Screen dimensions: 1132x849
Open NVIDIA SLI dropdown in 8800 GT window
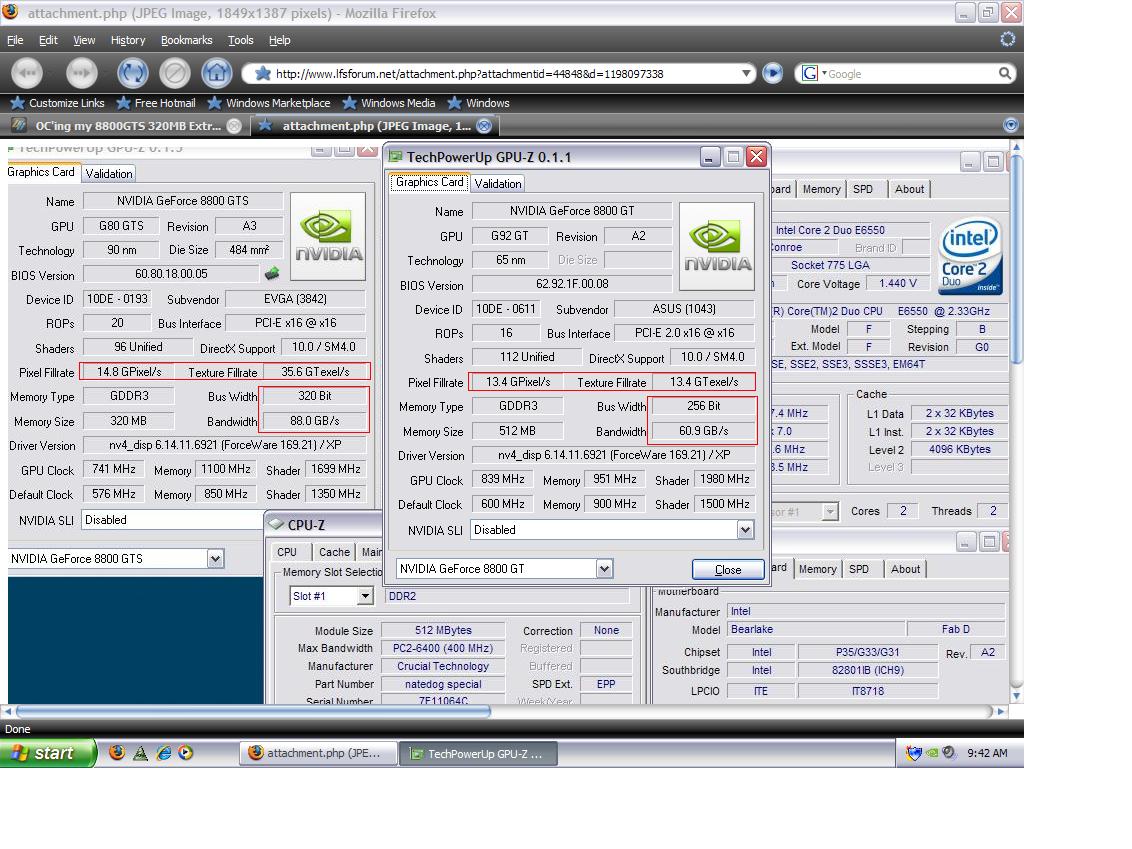coord(745,530)
